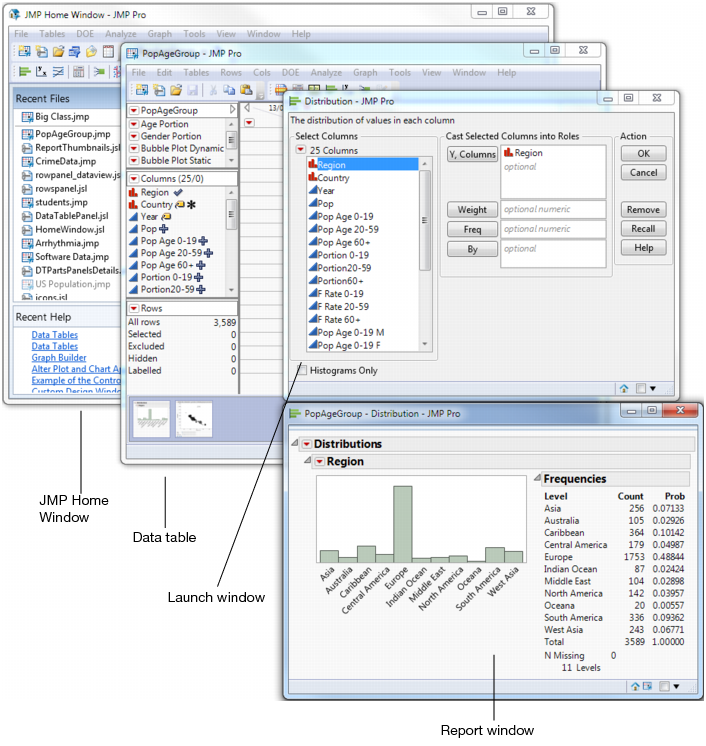Open the Rows menu in PopAgeGroup window
This screenshot has height=746, width=706.
tap(231, 73)
